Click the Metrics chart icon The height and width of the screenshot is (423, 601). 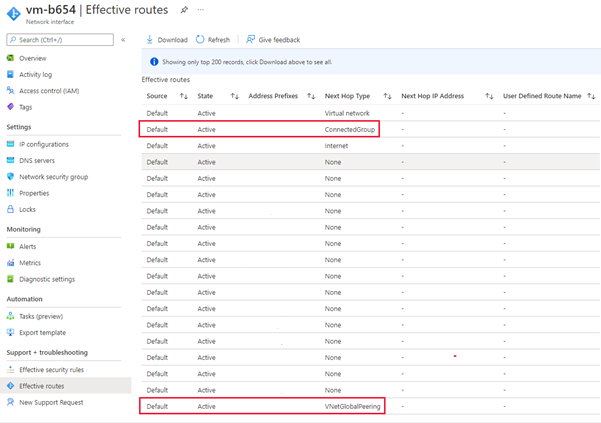pyautogui.click(x=10, y=263)
